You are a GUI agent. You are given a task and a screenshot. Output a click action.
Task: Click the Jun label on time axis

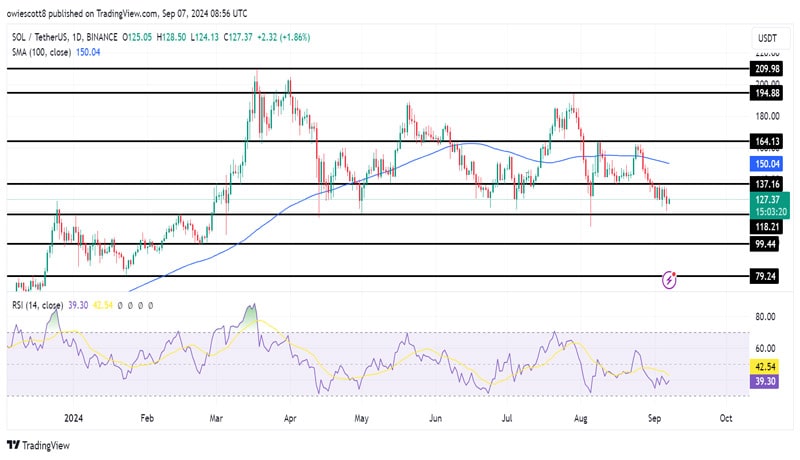coord(435,418)
